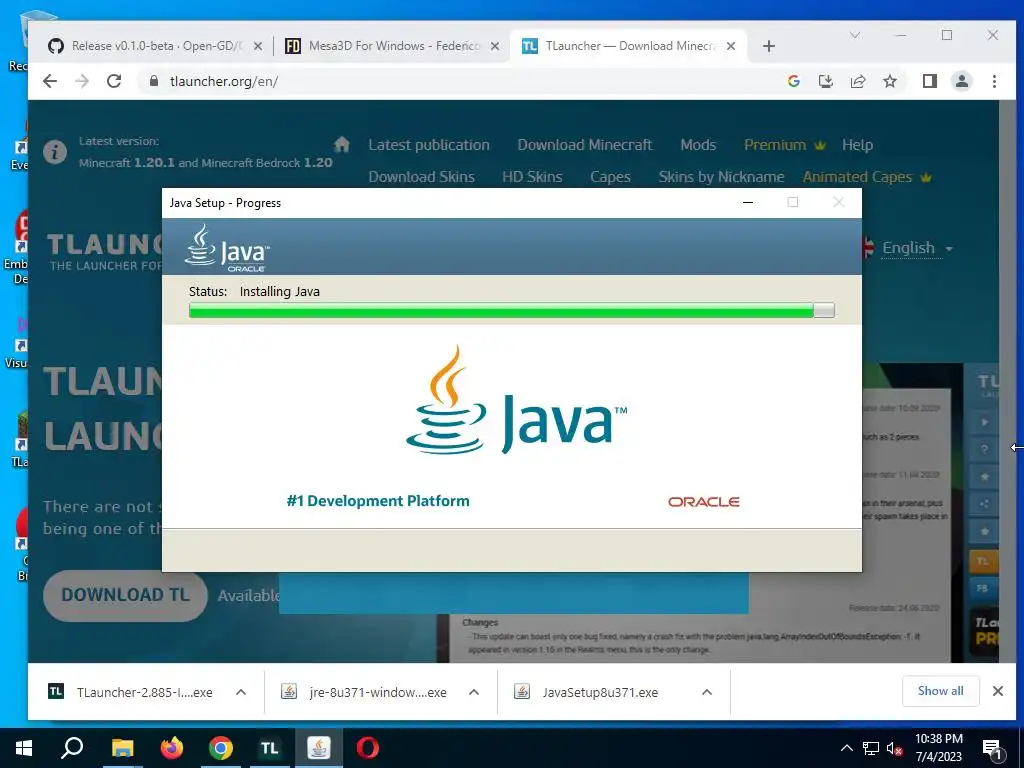View site info via the padlock icon
This screenshot has width=1024, height=768.
(x=154, y=81)
